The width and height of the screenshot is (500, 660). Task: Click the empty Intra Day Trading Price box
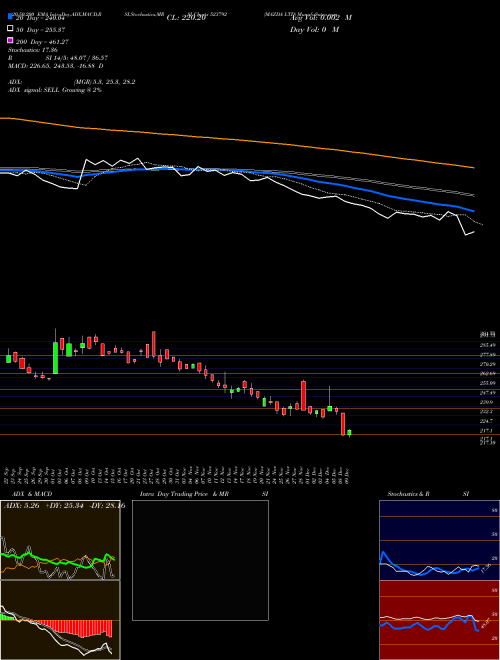[x=200, y=560]
